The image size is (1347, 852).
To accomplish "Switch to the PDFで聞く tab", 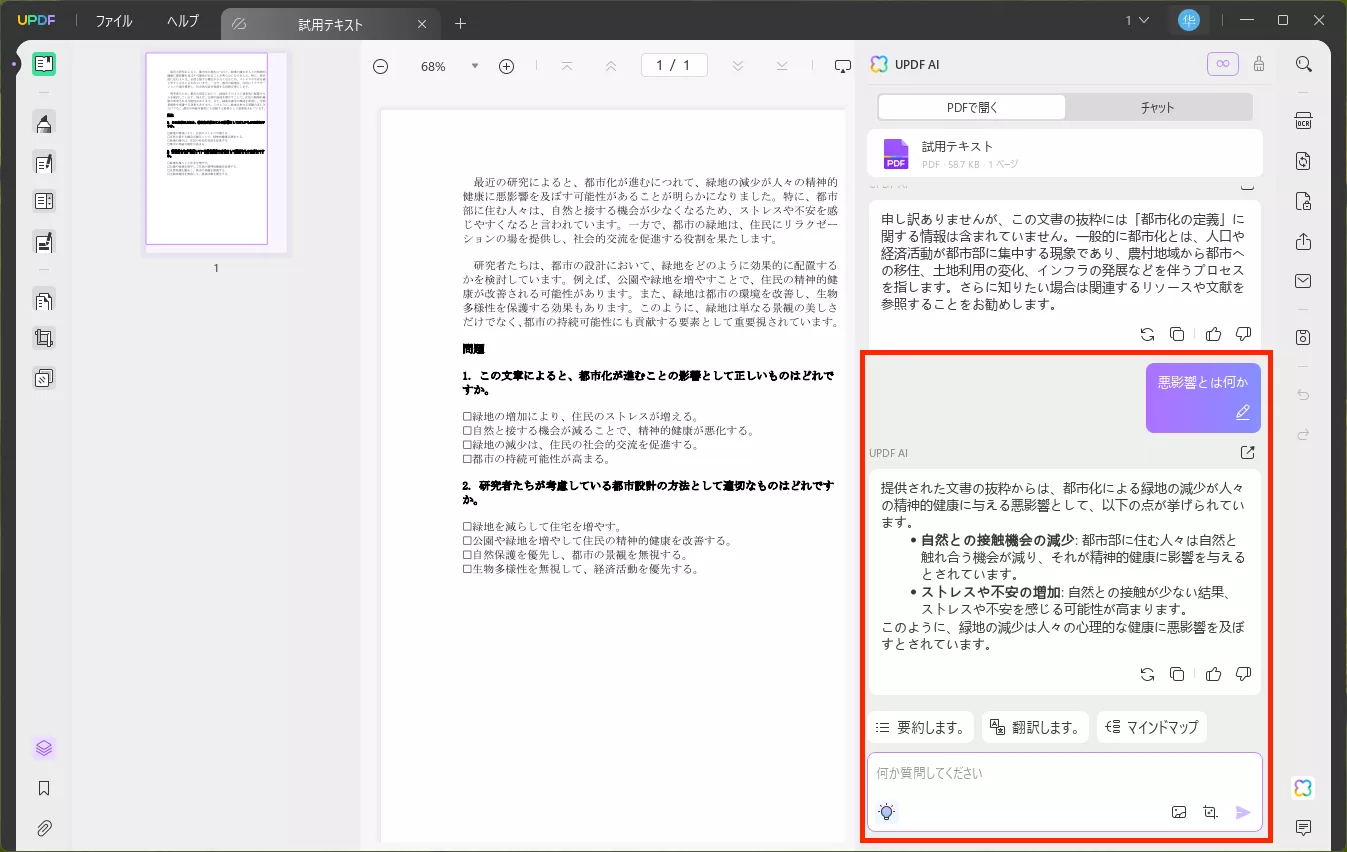I will [972, 107].
